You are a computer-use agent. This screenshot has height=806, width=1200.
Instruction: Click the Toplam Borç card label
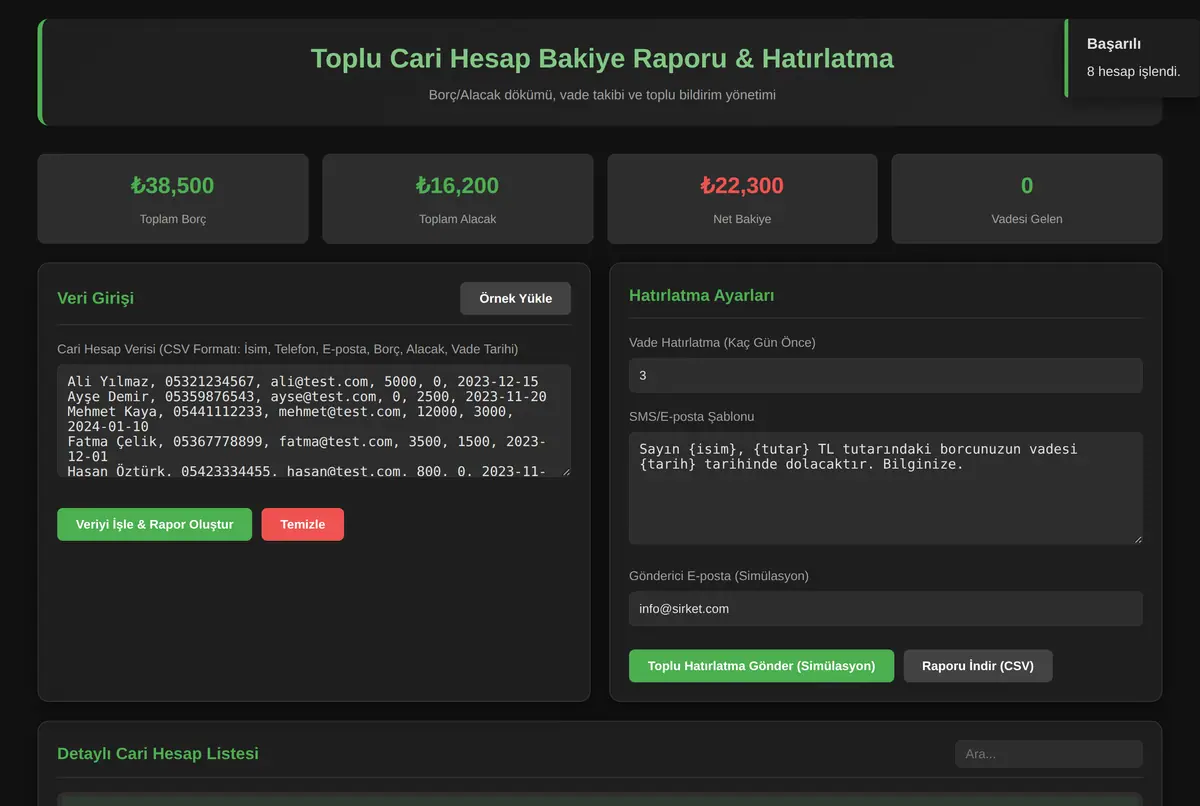tap(173, 219)
